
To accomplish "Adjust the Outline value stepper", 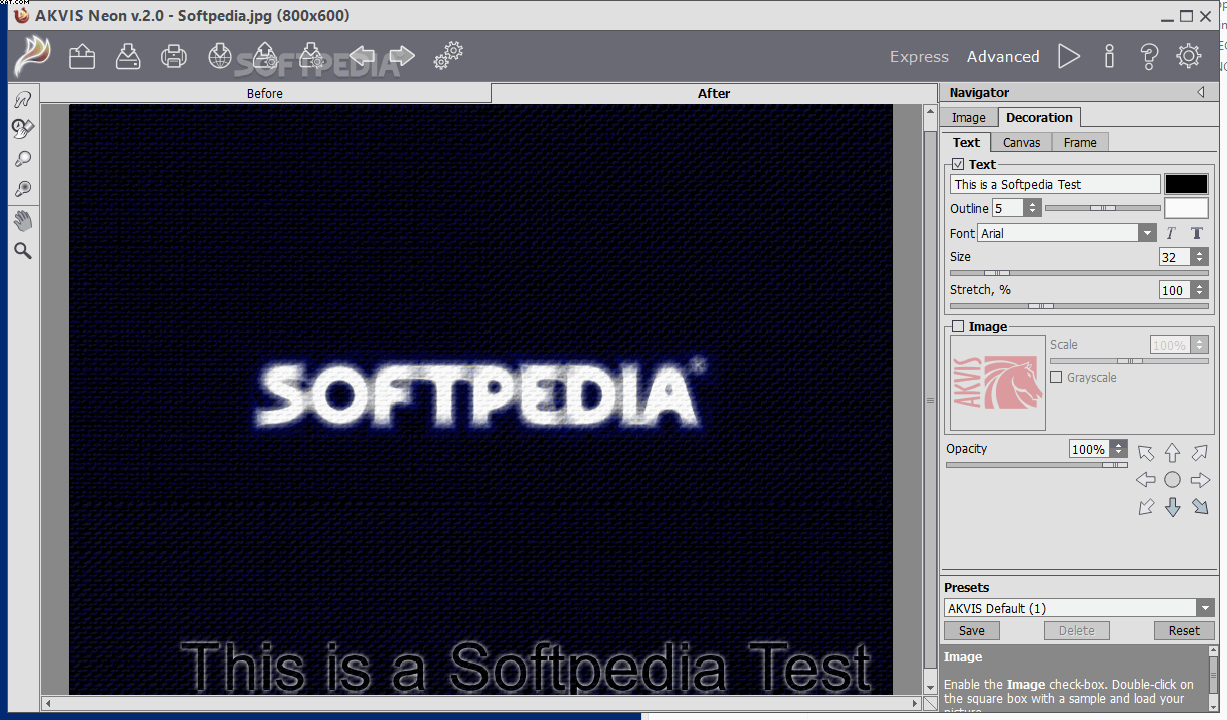I will coord(1033,208).
